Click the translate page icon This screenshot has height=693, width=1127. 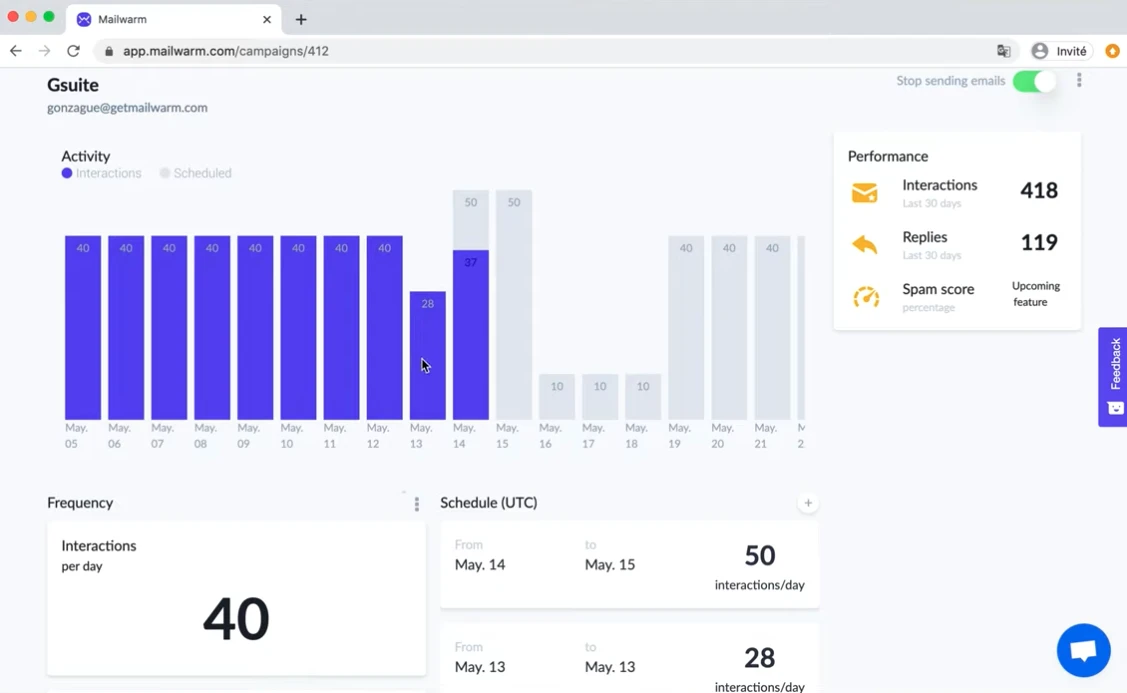(x=1003, y=51)
